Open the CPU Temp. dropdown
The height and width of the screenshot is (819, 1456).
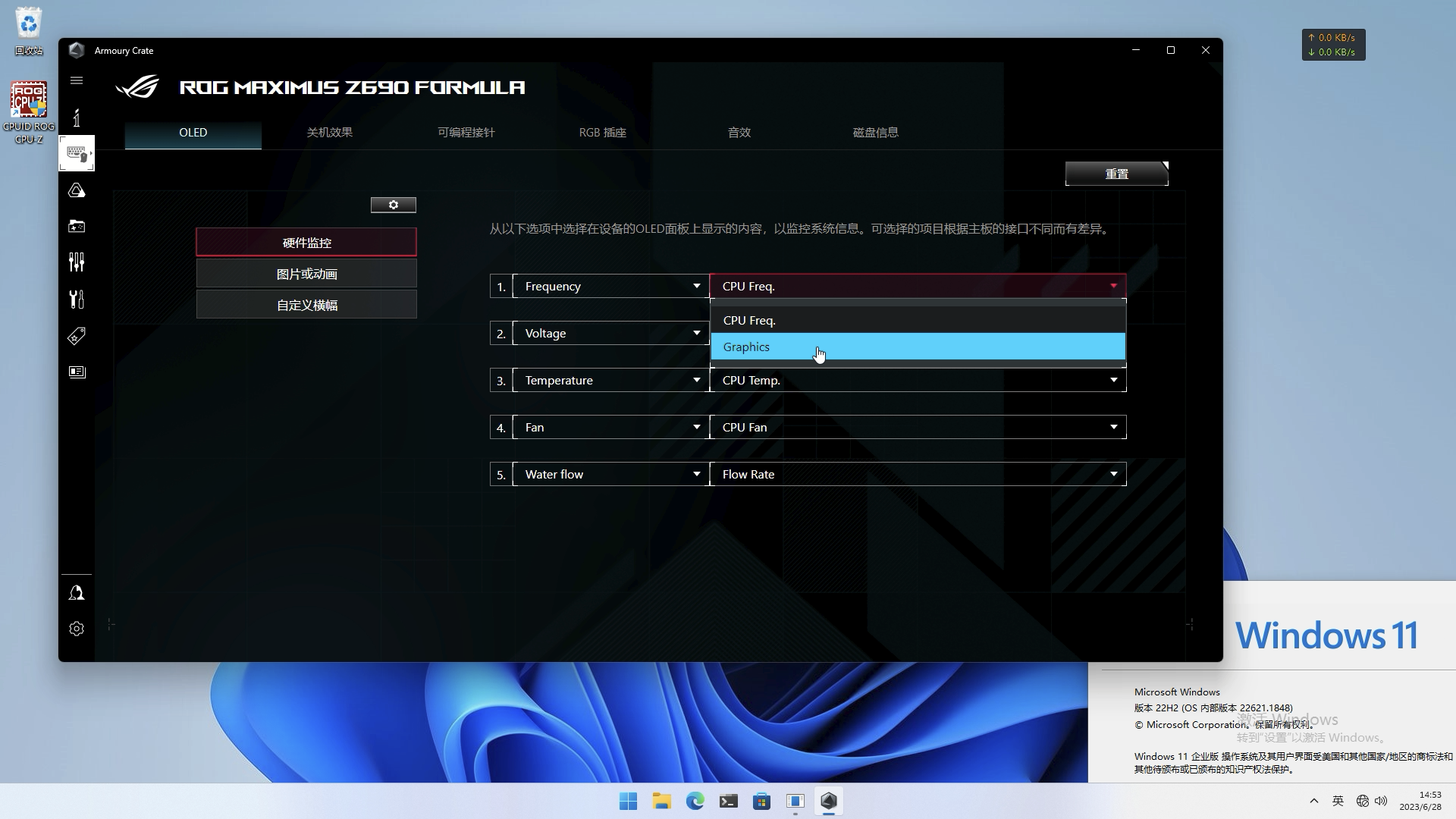point(918,381)
